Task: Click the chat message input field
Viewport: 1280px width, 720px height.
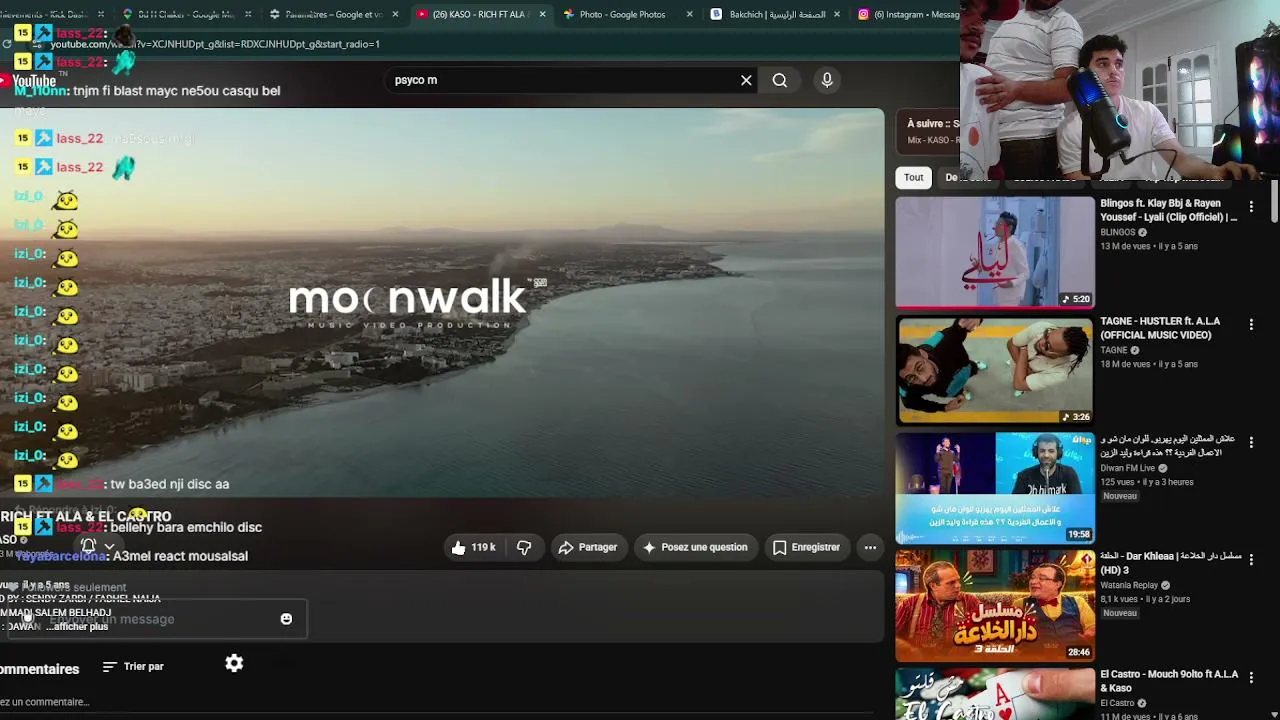Action: 155,619
